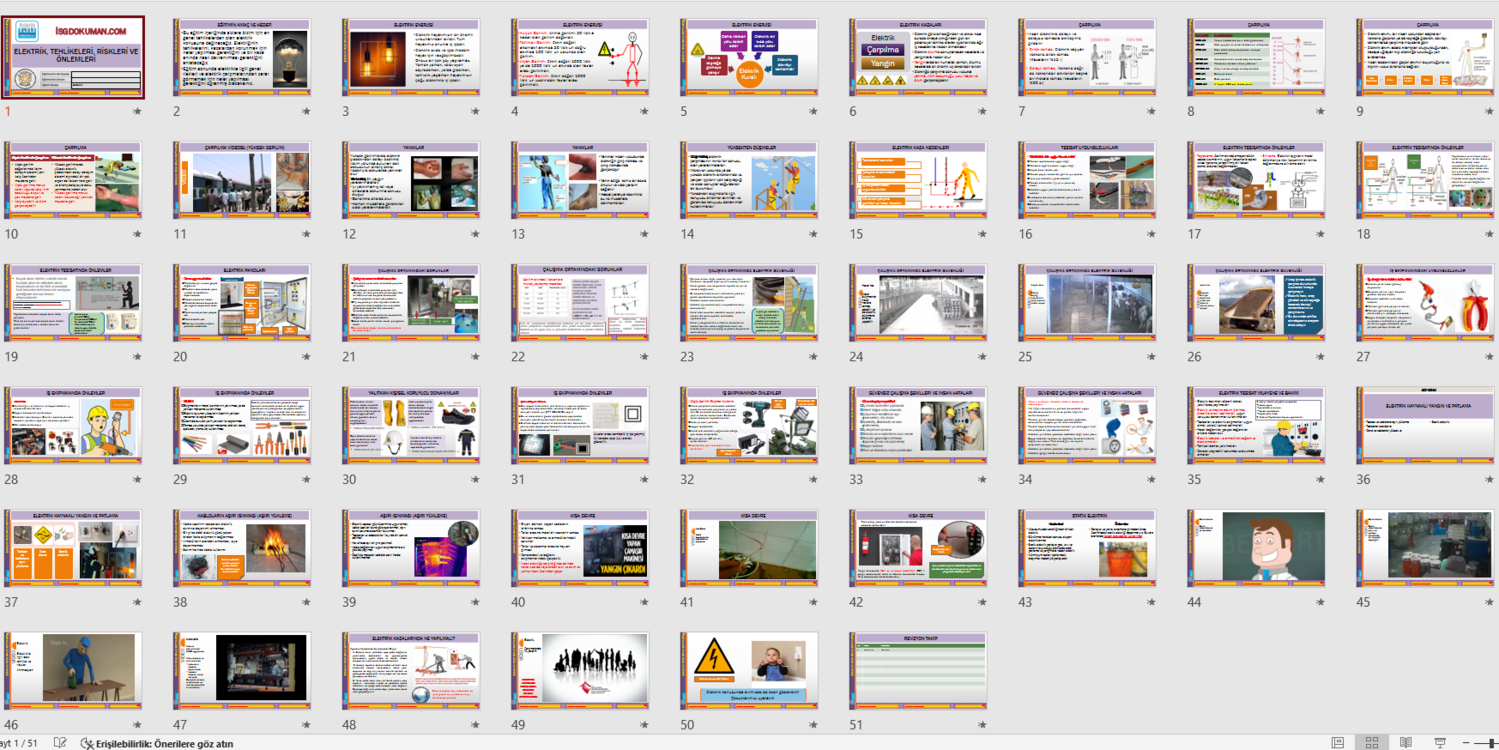1499x750 pixels.
Task: Click the transition star beside slide 20
Action: [x=306, y=356]
